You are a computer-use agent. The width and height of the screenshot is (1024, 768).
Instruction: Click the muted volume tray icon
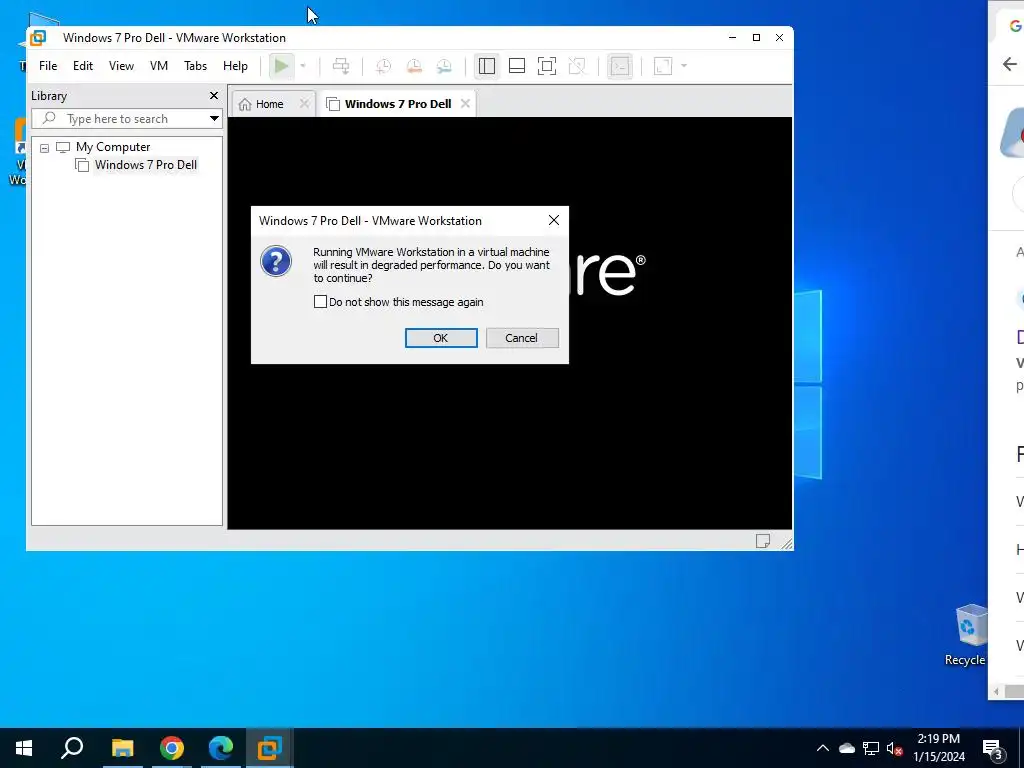coord(895,748)
